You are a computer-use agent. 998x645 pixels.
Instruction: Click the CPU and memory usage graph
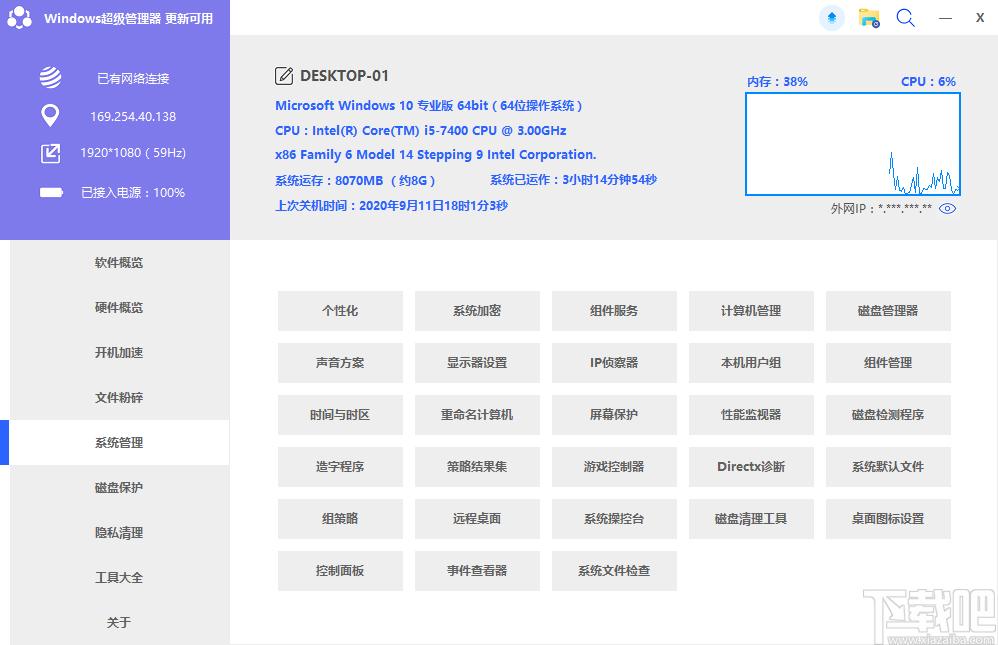click(x=853, y=144)
